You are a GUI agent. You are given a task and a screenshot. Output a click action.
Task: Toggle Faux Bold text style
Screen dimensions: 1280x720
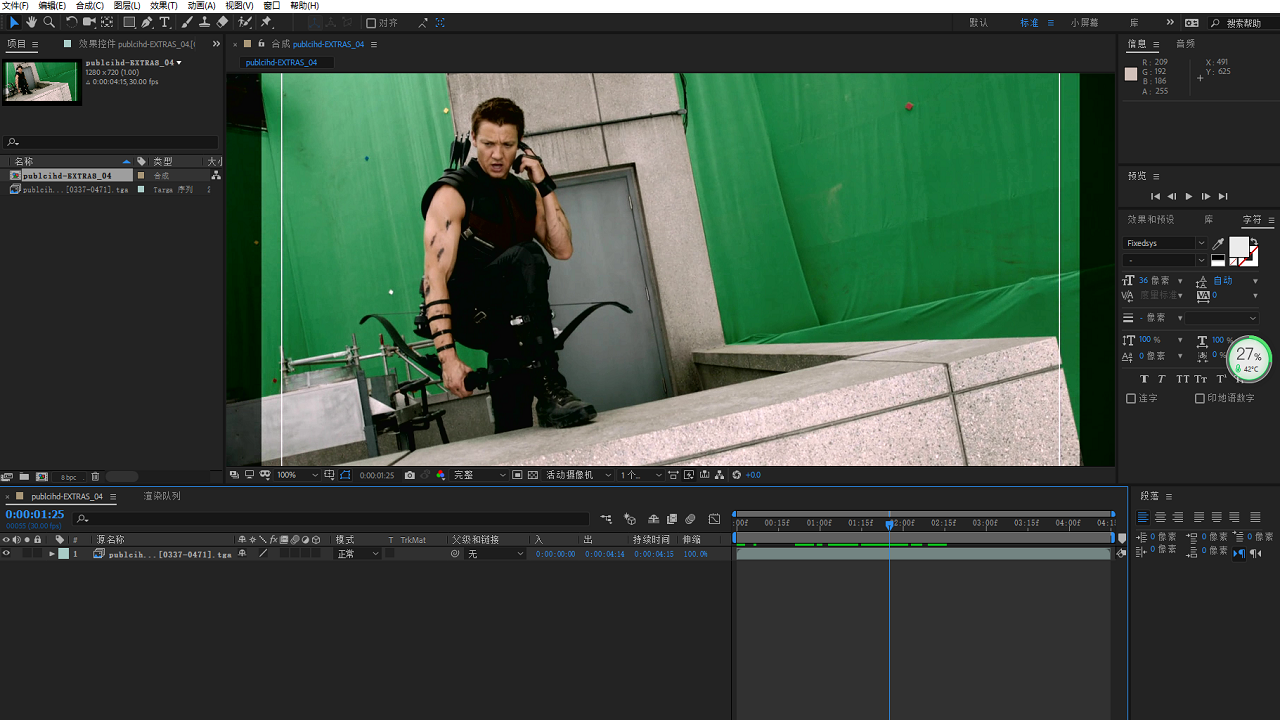pyautogui.click(x=1144, y=379)
